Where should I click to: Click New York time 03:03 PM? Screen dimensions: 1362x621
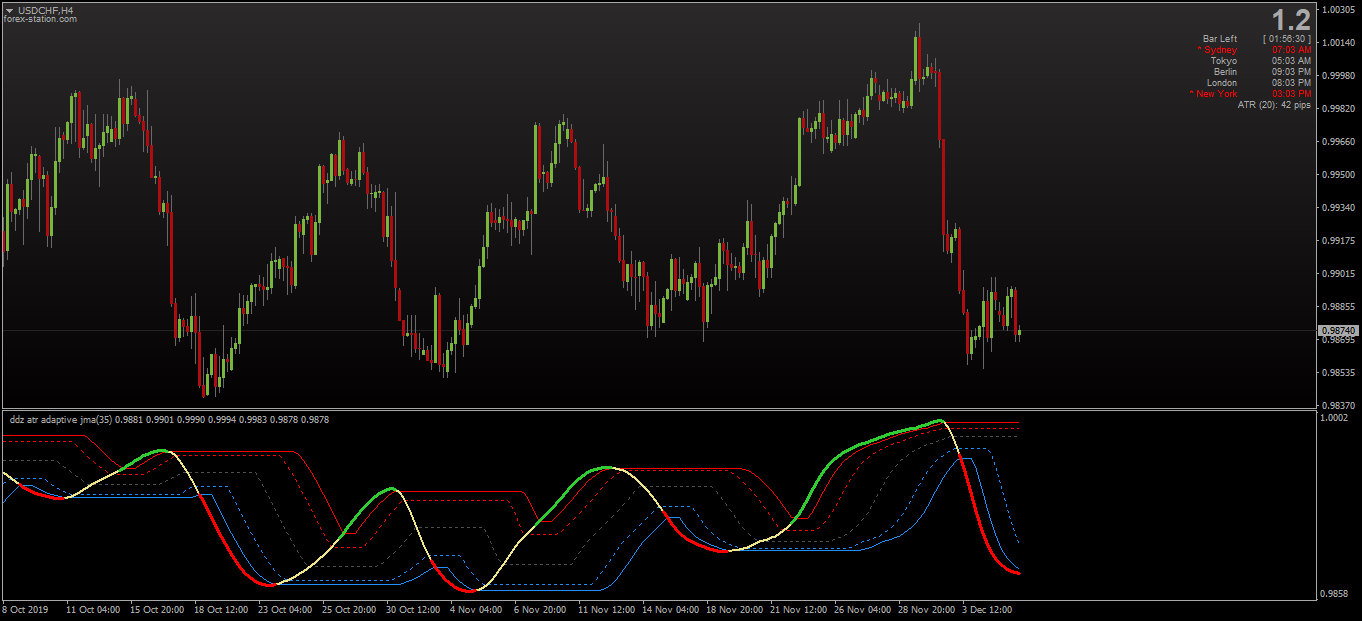tap(1291, 94)
